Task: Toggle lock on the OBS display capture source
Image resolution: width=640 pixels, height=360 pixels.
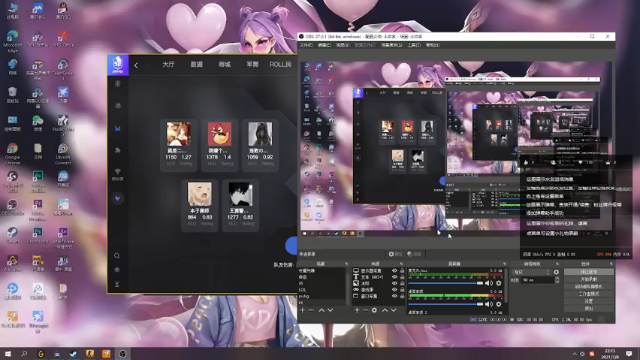Action: pyautogui.click(x=402, y=270)
